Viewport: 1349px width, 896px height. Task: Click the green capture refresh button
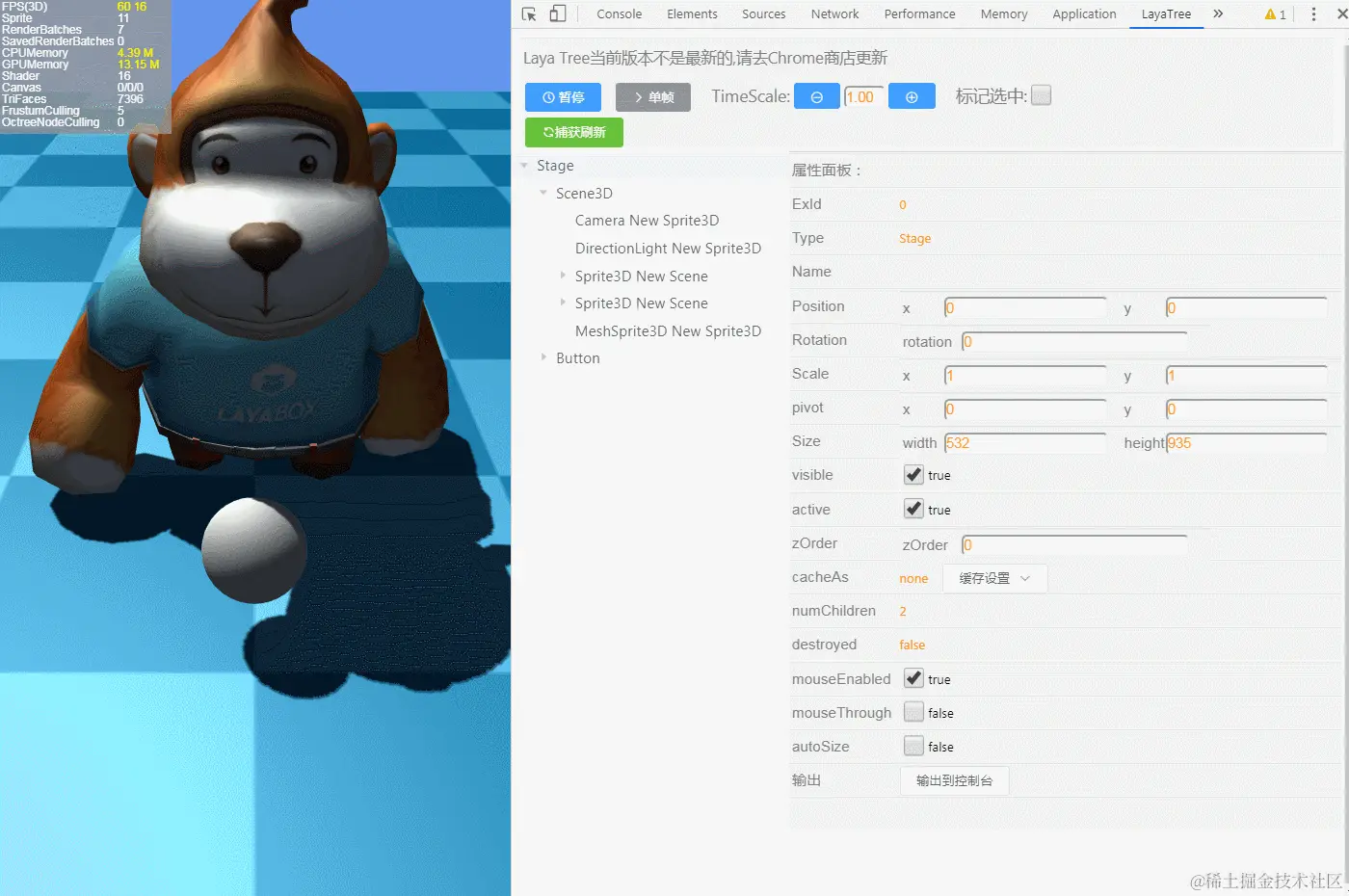point(574,132)
